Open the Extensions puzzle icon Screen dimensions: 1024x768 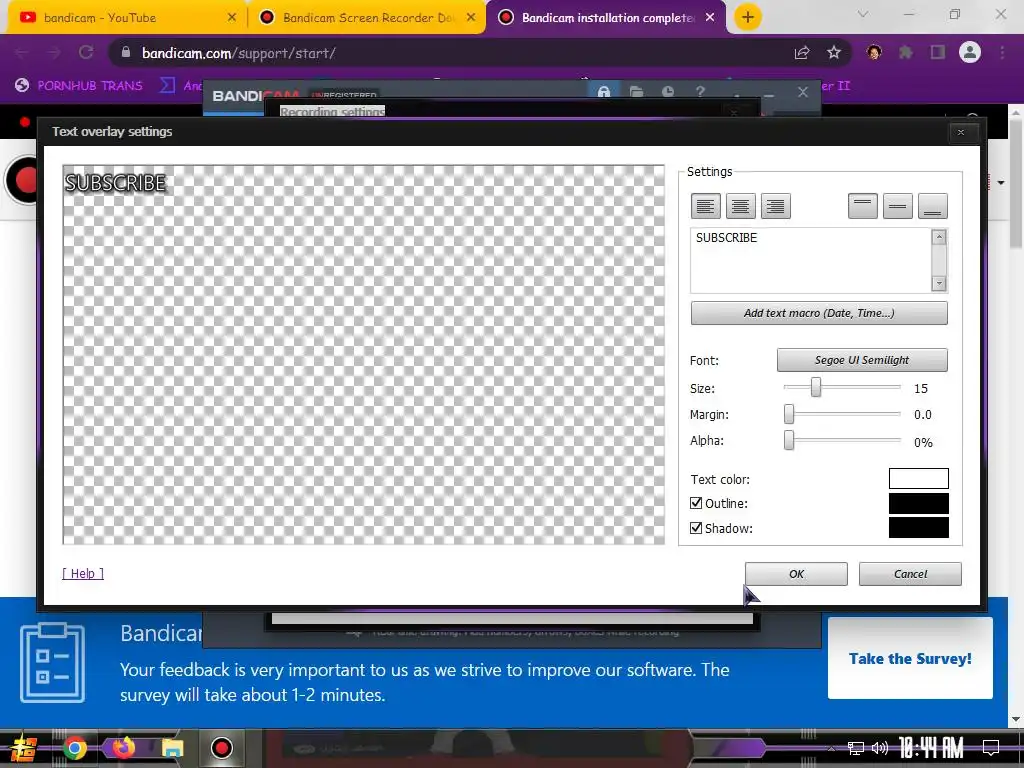click(906, 53)
